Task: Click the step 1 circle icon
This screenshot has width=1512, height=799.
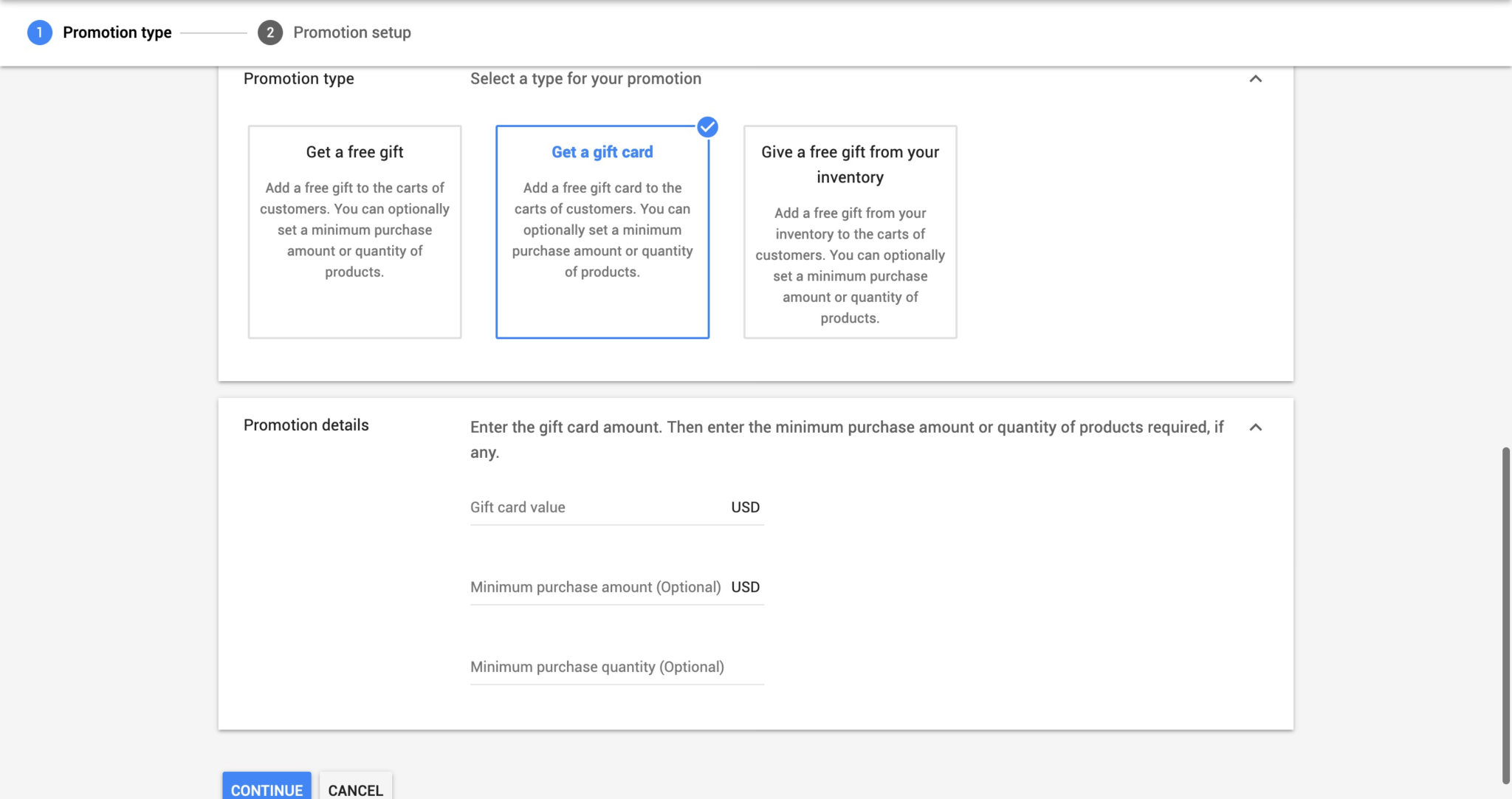Action: click(x=40, y=32)
